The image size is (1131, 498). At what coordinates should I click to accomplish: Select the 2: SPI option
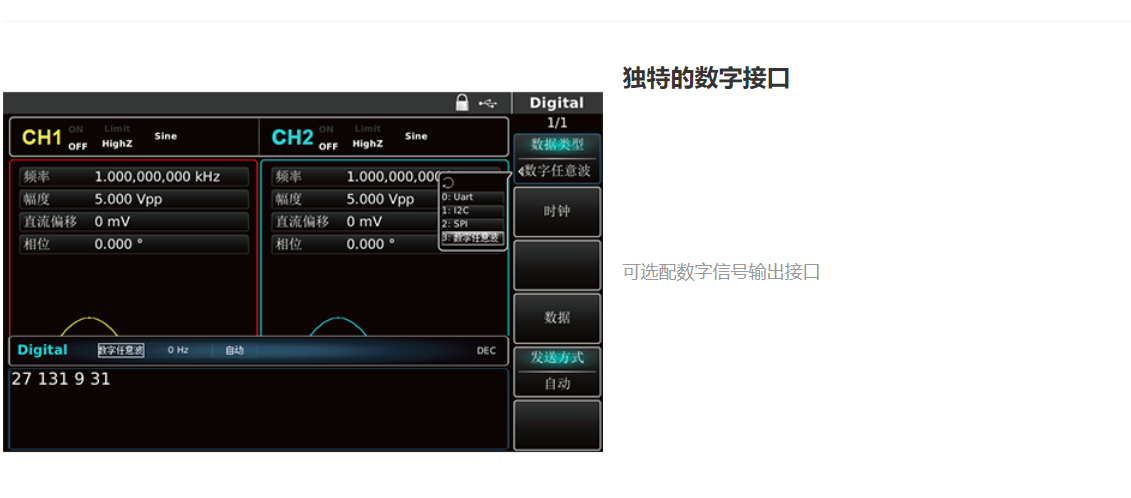click(472, 224)
